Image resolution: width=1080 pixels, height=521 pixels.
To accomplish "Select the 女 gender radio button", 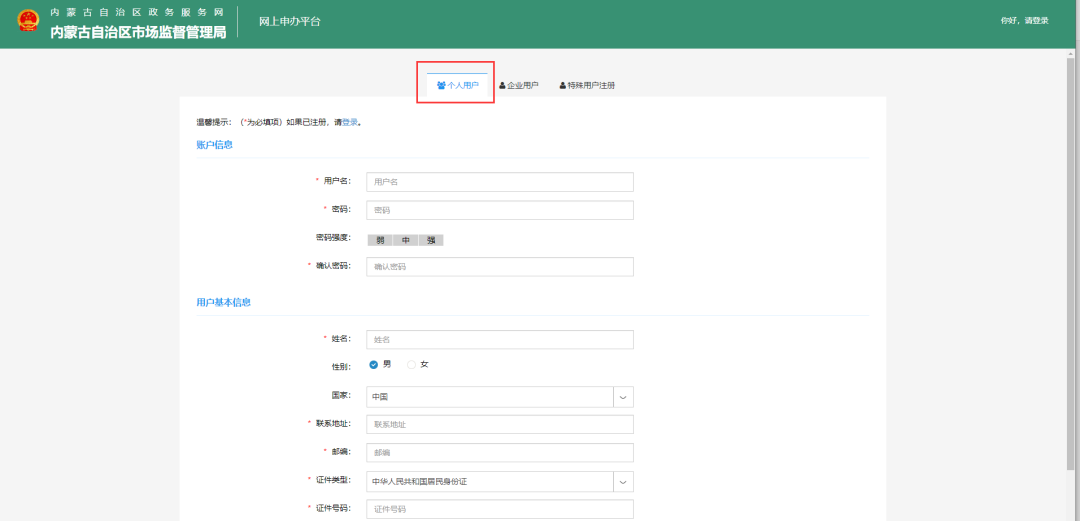I will [x=412, y=365].
